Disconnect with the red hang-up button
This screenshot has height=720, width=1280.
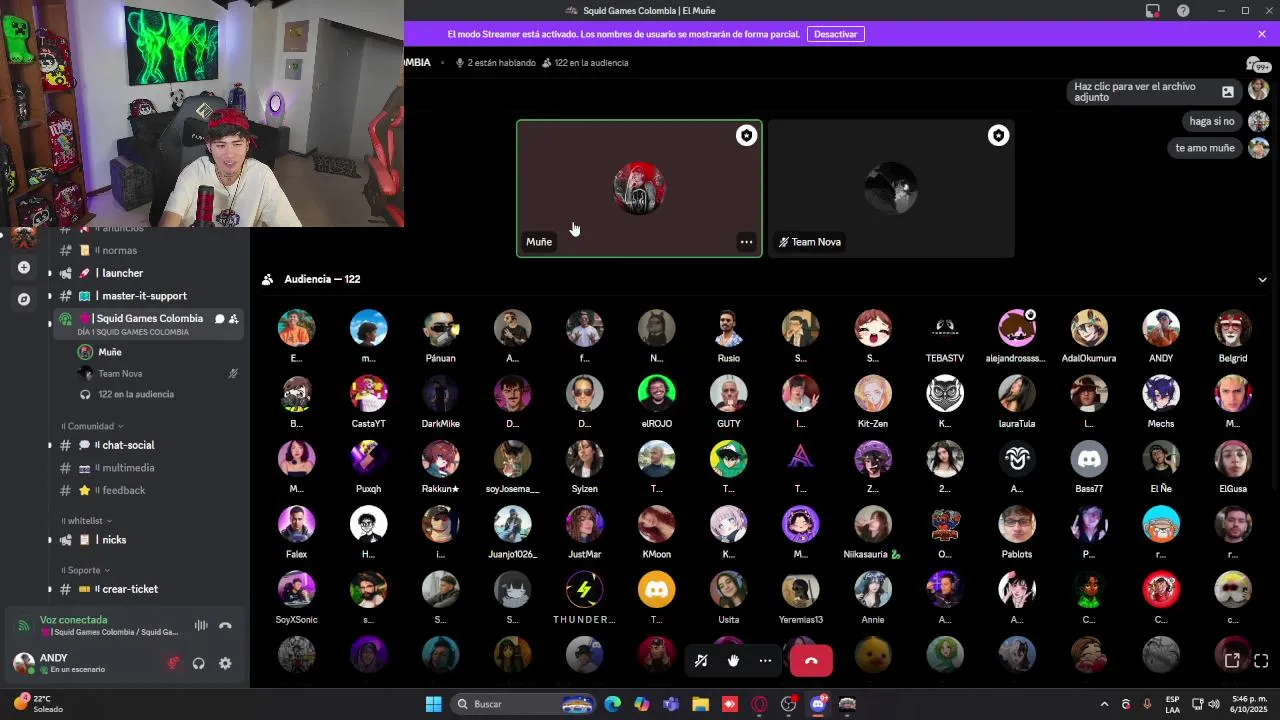(x=811, y=660)
